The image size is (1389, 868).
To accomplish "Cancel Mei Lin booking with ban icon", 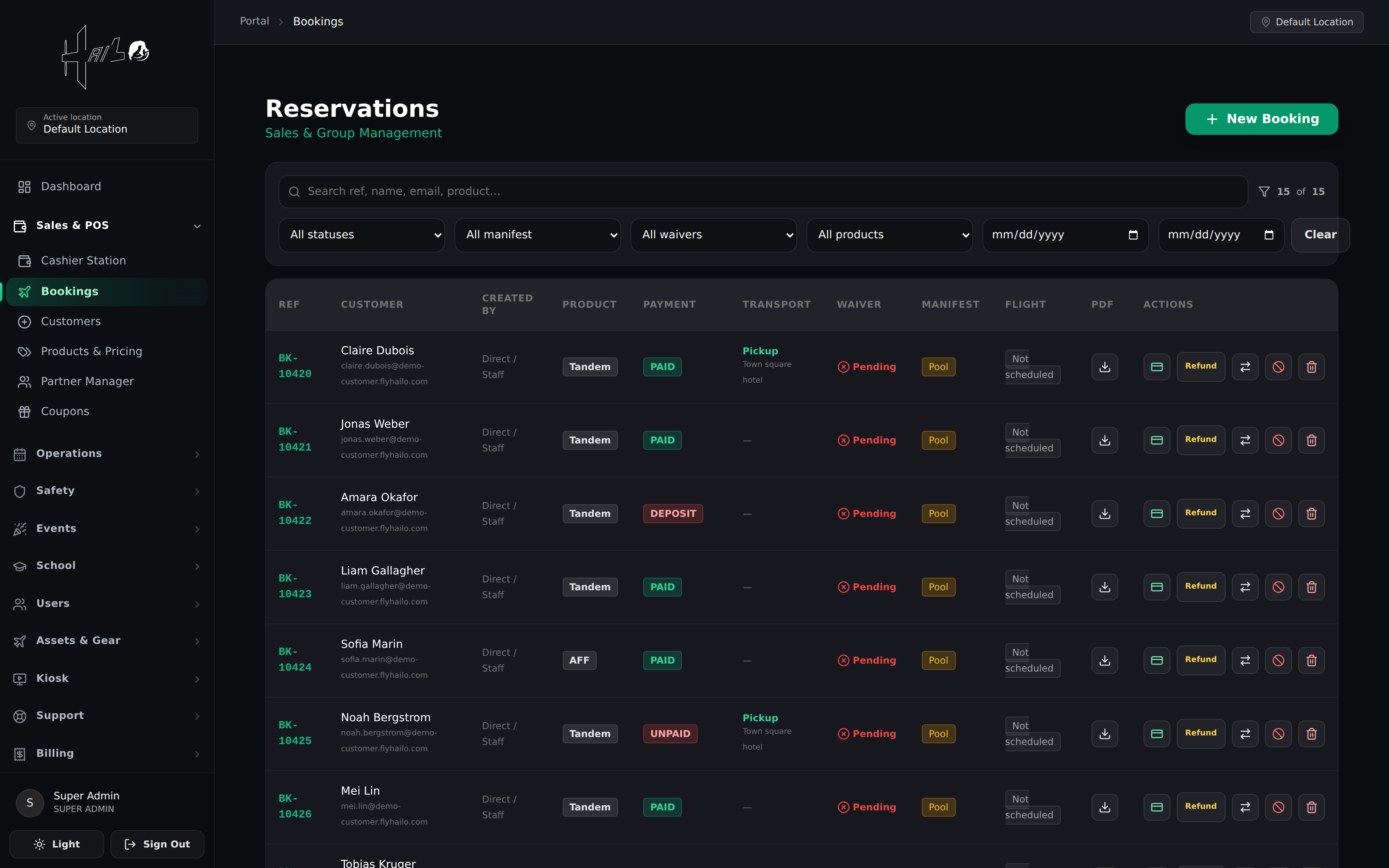I will pos(1278,807).
